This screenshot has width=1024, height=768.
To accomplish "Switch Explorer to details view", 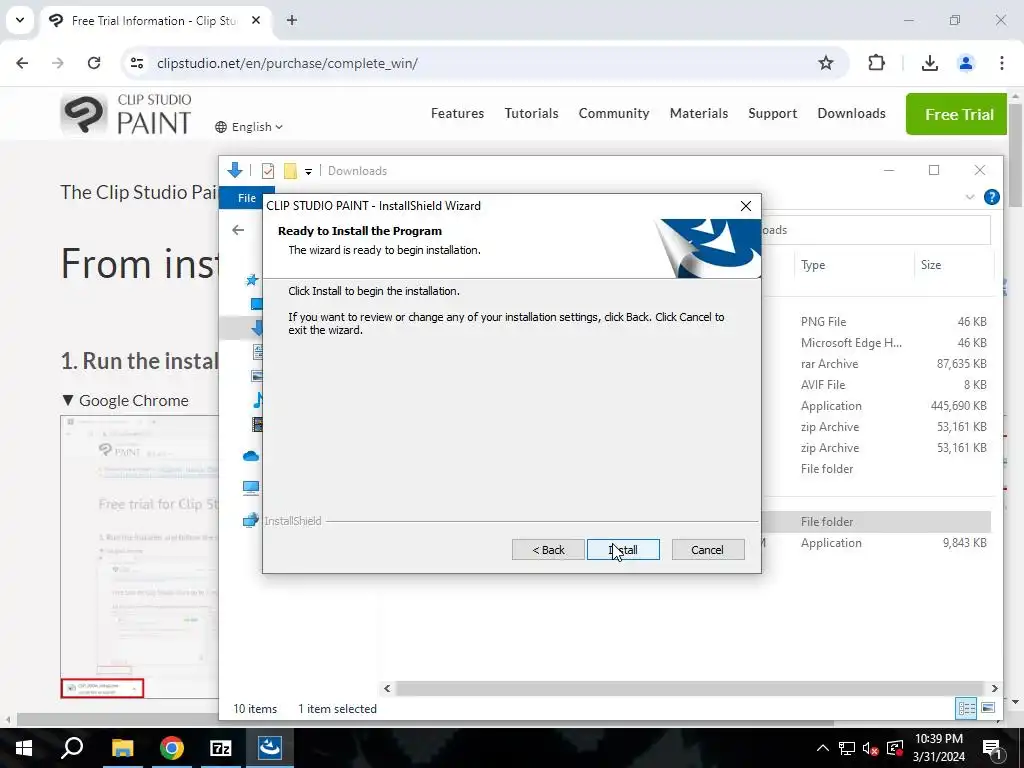I will click(966, 708).
